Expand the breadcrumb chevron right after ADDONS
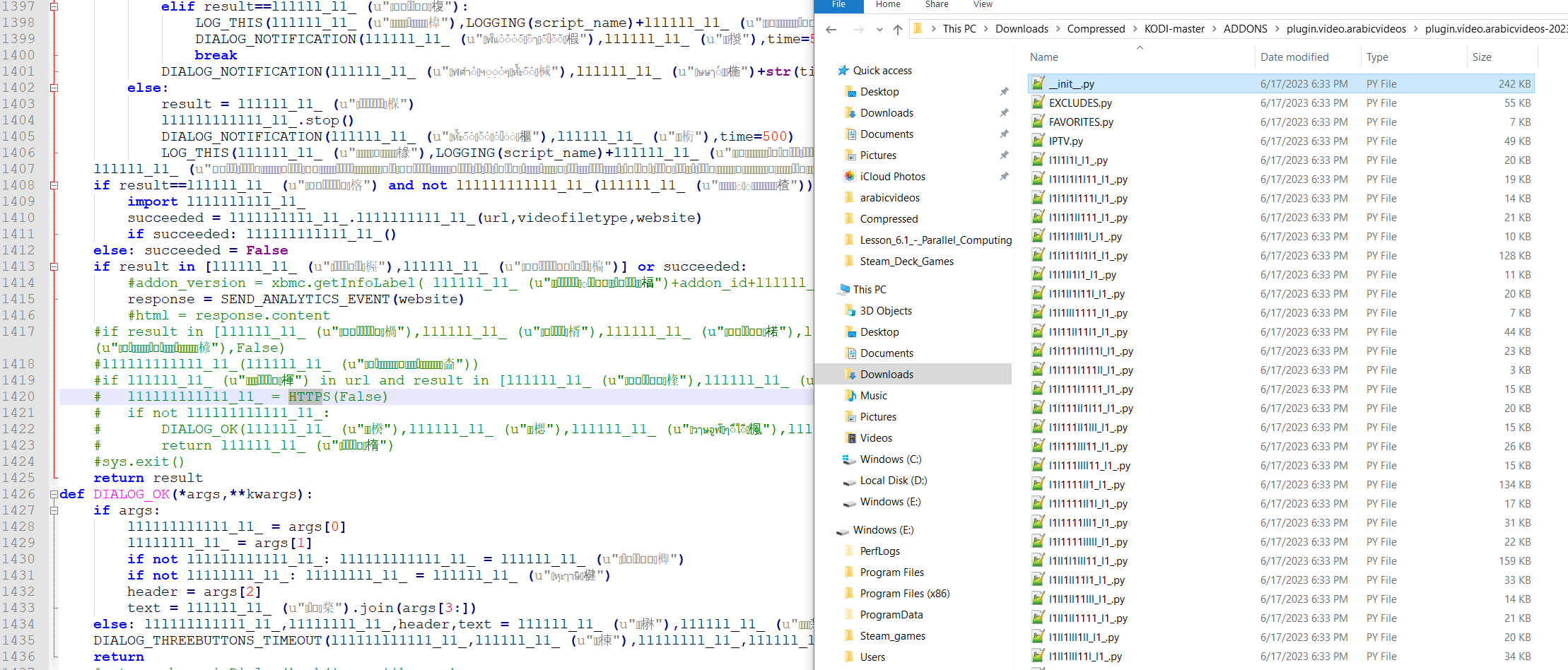This screenshot has width=1568, height=670. [x=1277, y=29]
